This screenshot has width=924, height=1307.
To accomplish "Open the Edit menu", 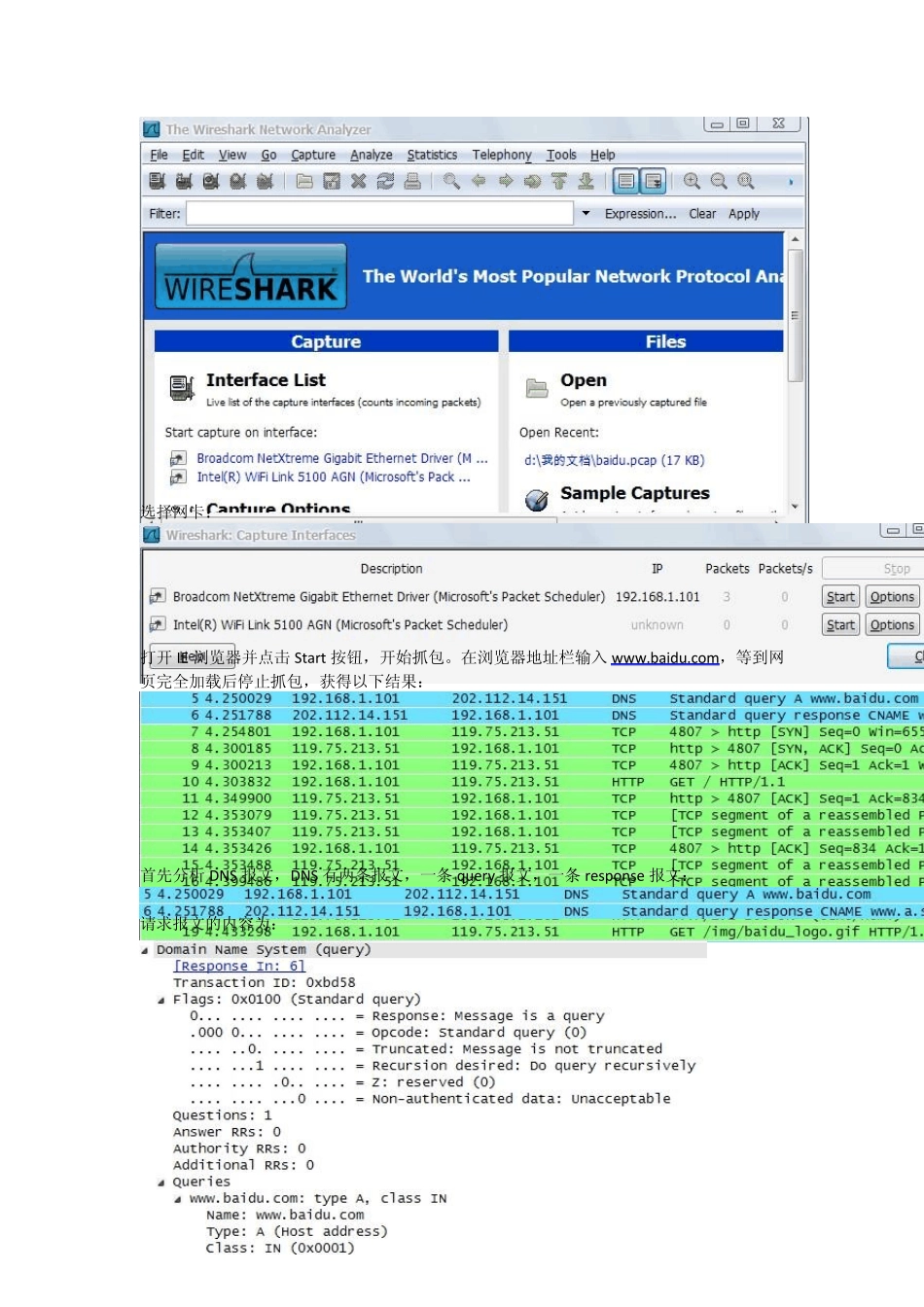I will pyautogui.click(x=194, y=155).
